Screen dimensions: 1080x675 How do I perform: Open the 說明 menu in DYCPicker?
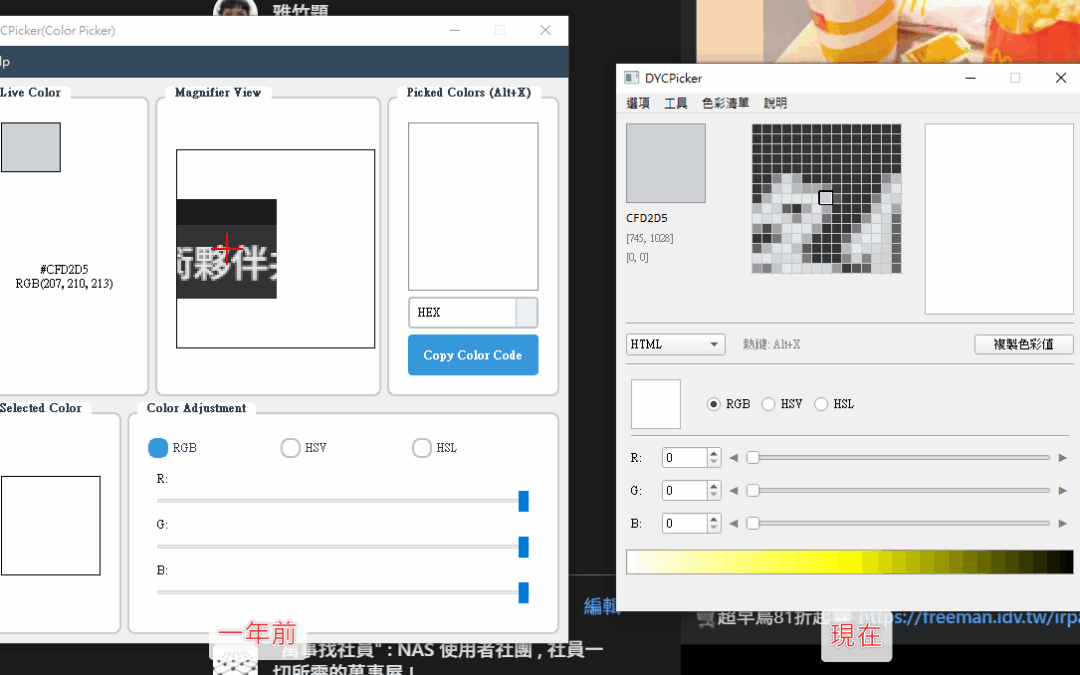coord(774,102)
